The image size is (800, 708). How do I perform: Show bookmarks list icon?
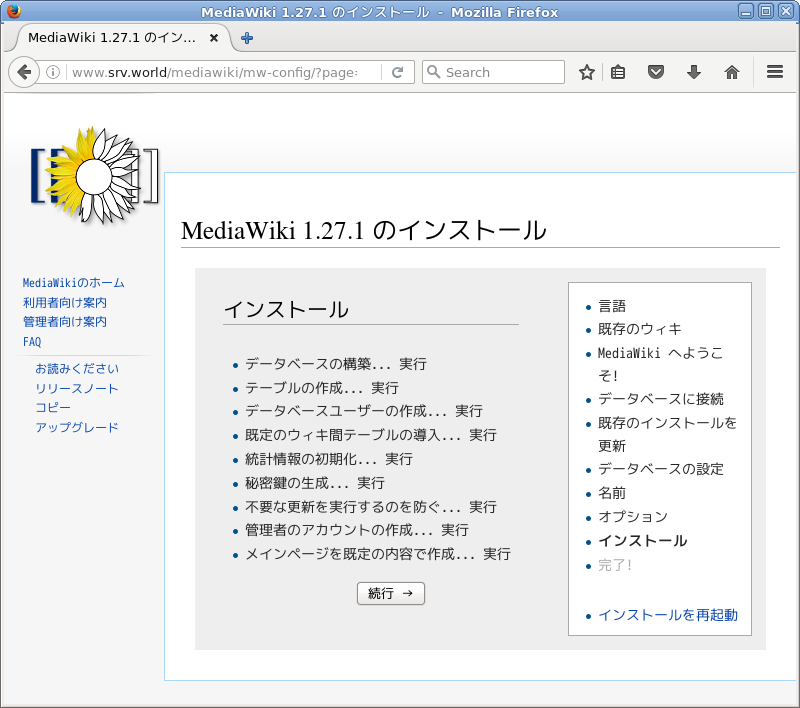point(618,72)
